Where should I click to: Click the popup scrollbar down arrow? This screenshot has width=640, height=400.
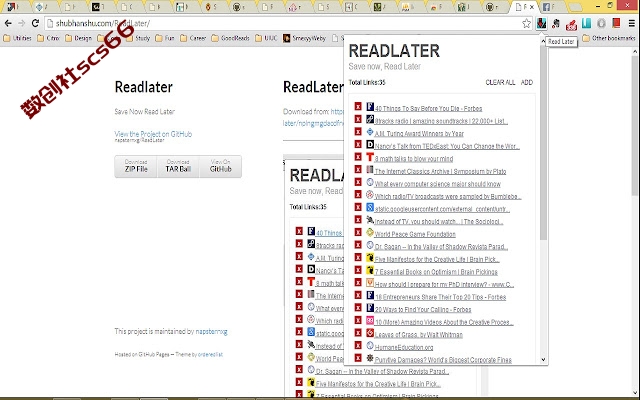(x=543, y=360)
